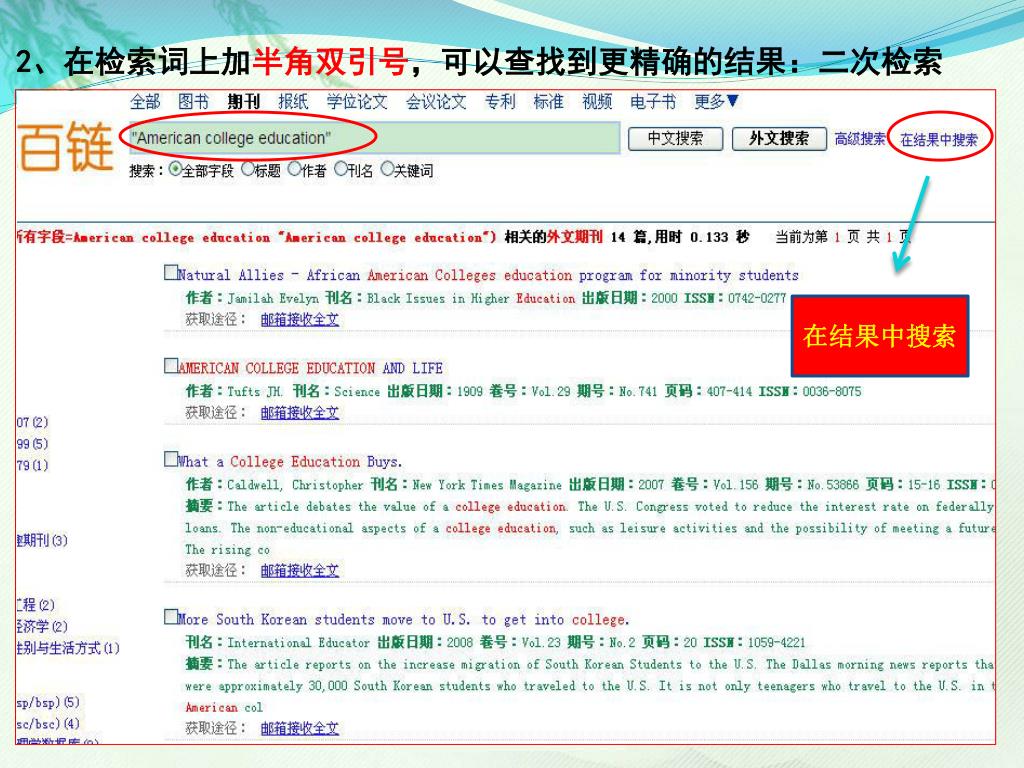Filter by sidebar year 79 (1)

(33, 465)
